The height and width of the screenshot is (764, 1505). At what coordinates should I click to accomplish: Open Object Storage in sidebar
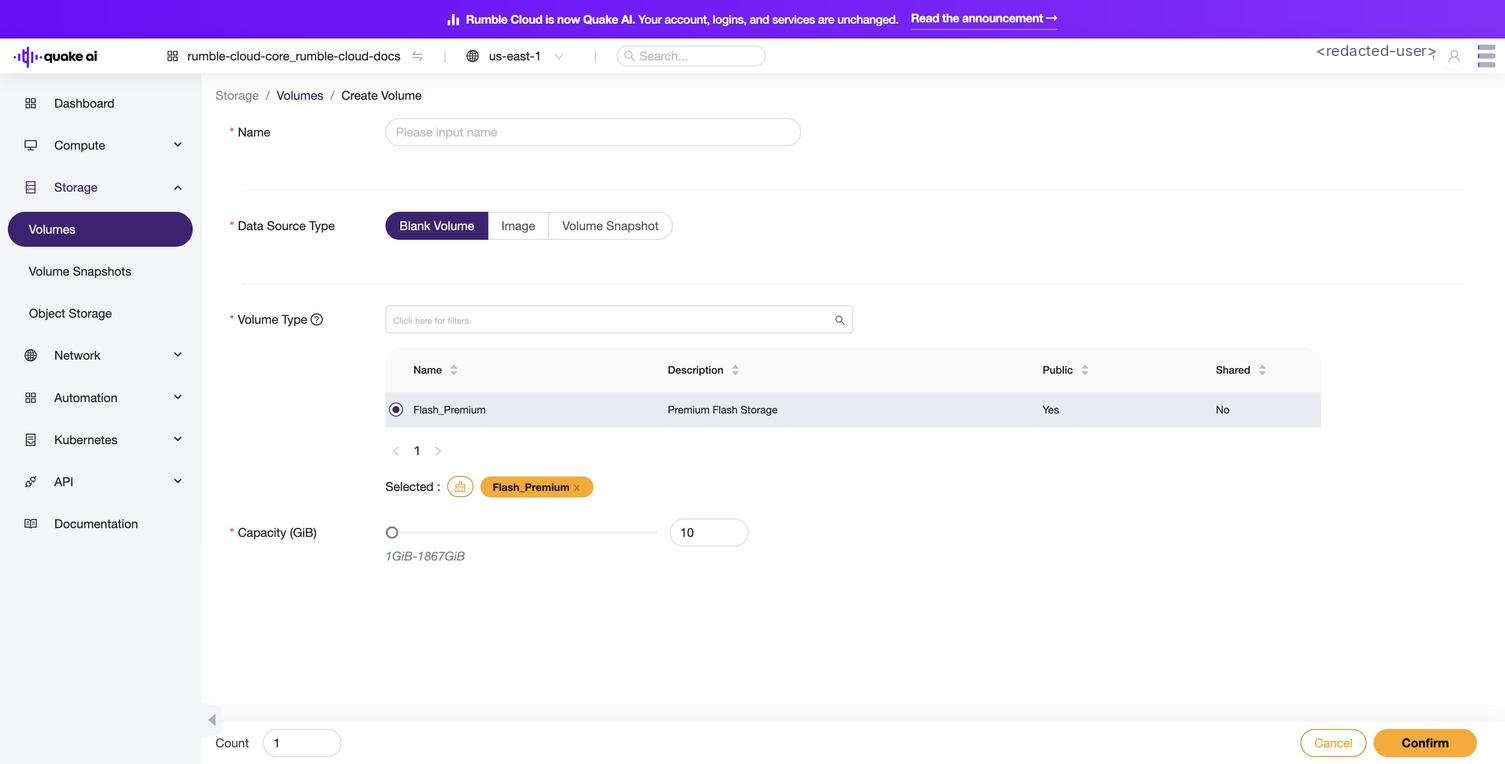click(x=70, y=313)
